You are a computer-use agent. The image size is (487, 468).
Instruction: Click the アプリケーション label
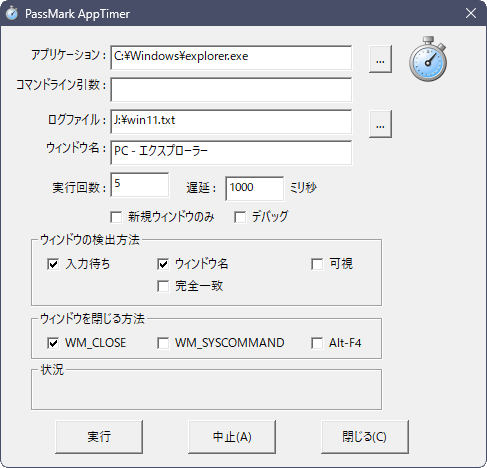pos(69,55)
